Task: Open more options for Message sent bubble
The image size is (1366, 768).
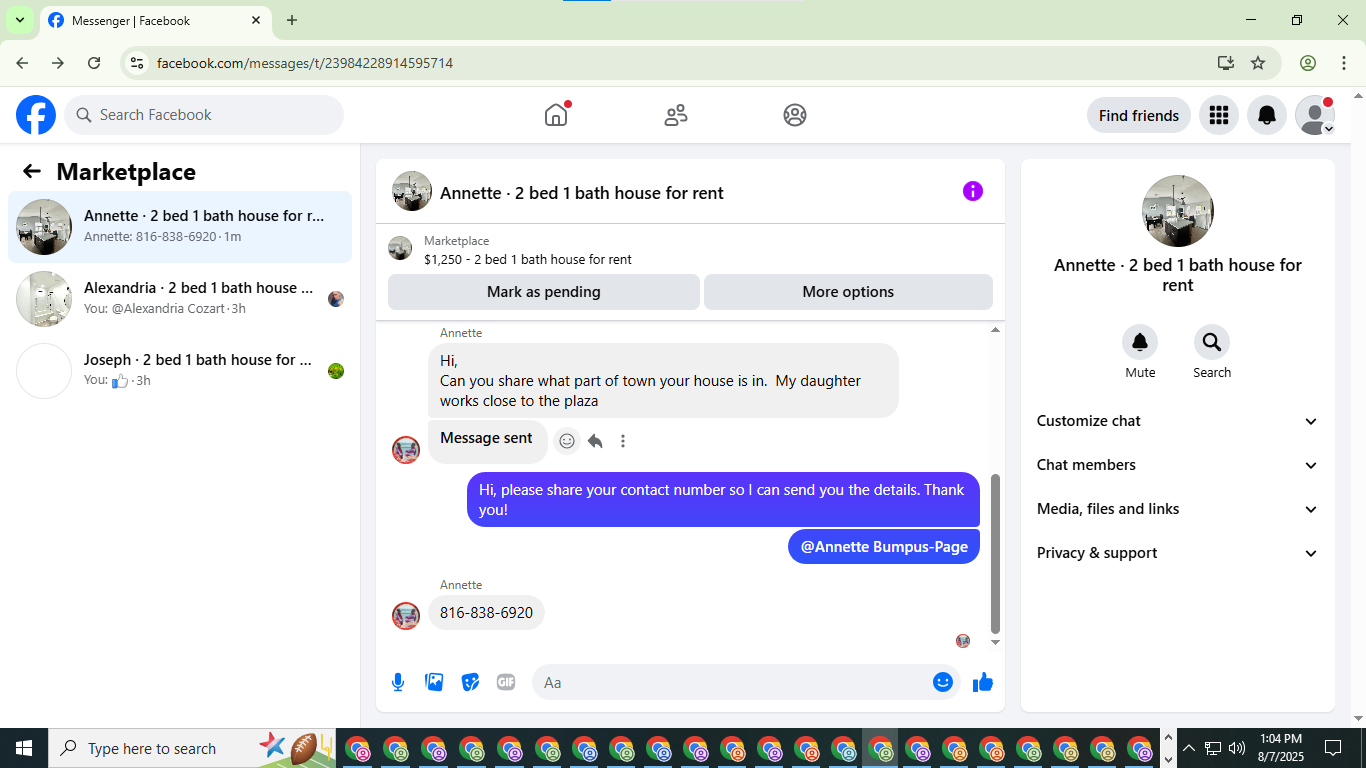Action: [x=623, y=441]
